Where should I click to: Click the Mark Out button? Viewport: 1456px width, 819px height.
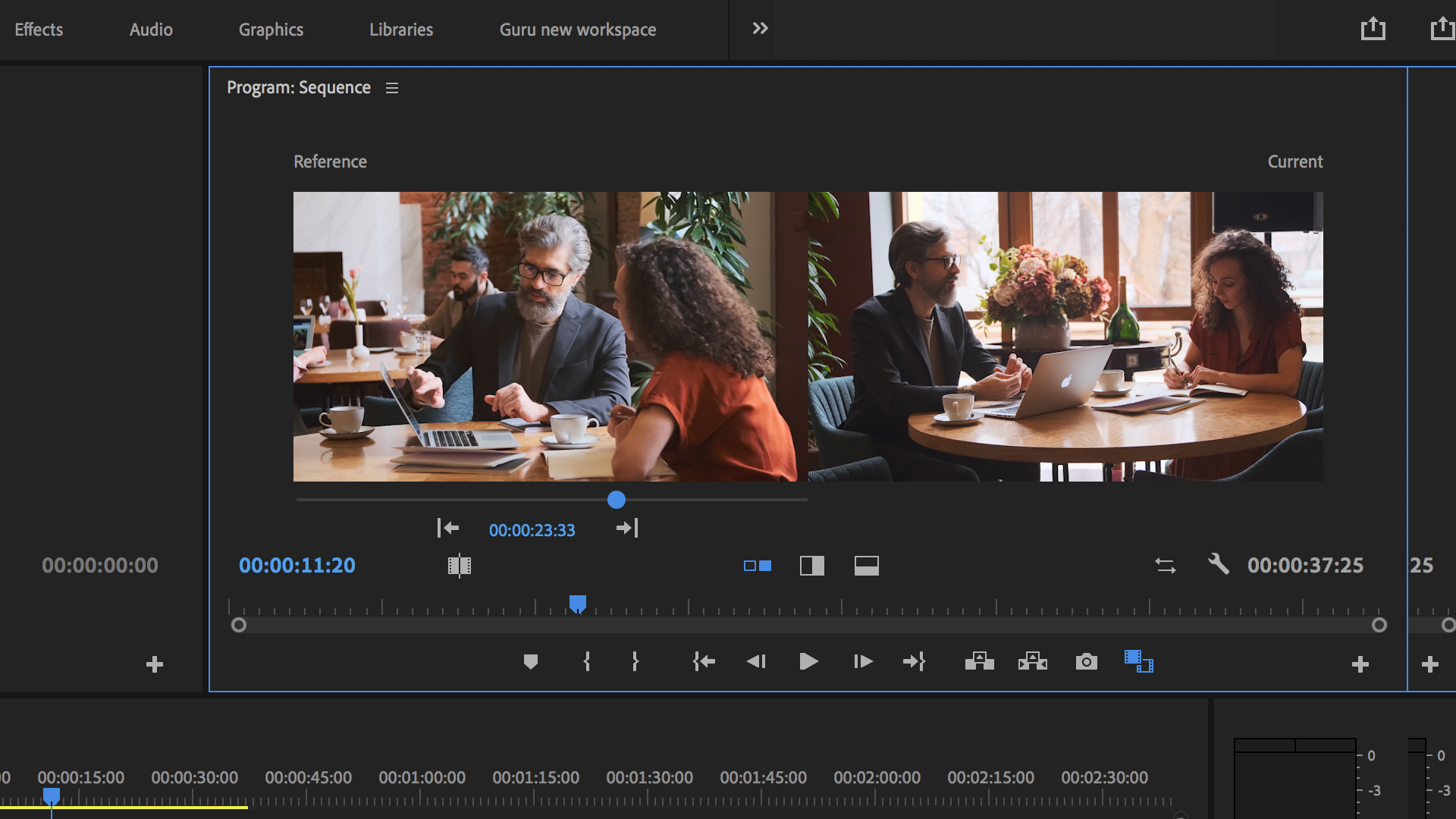[x=635, y=662]
